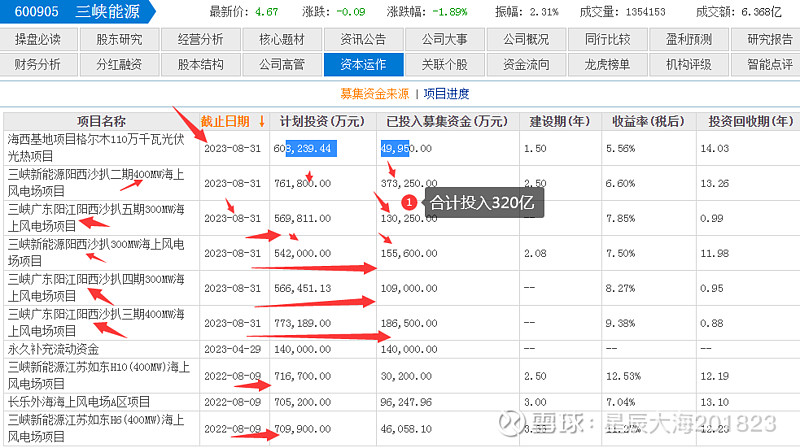Click 成交量 1354153 value
Viewport: 800px width, 448px height.
[645, 12]
